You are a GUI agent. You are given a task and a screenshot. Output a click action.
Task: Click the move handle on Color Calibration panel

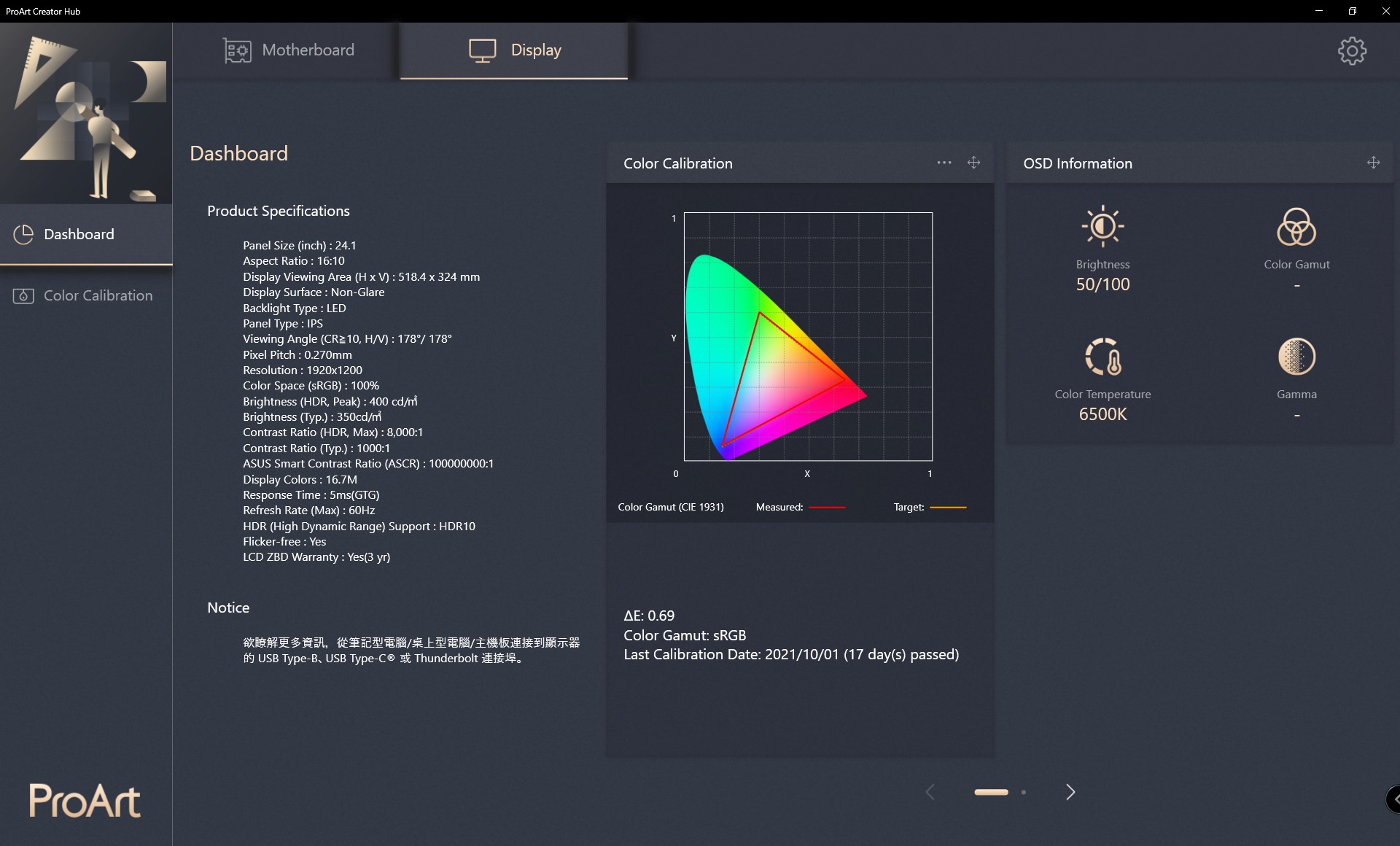tap(974, 163)
